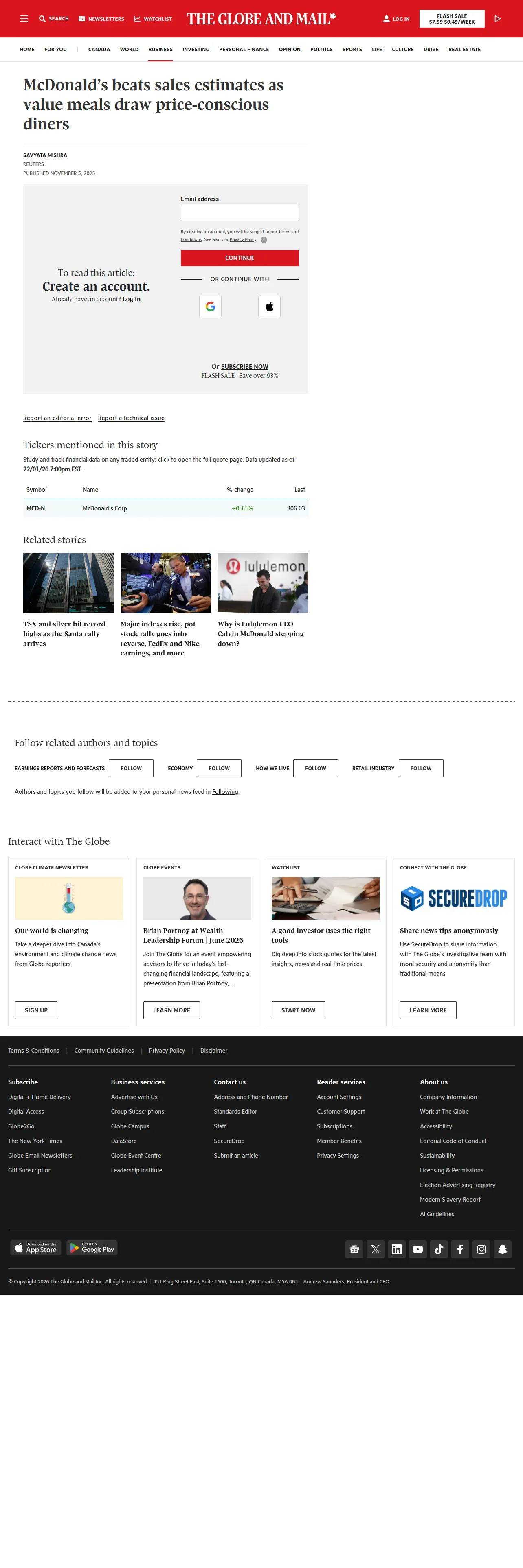Open the Real Estate section
Image resolution: width=523 pixels, height=1568 pixels.
tap(465, 49)
